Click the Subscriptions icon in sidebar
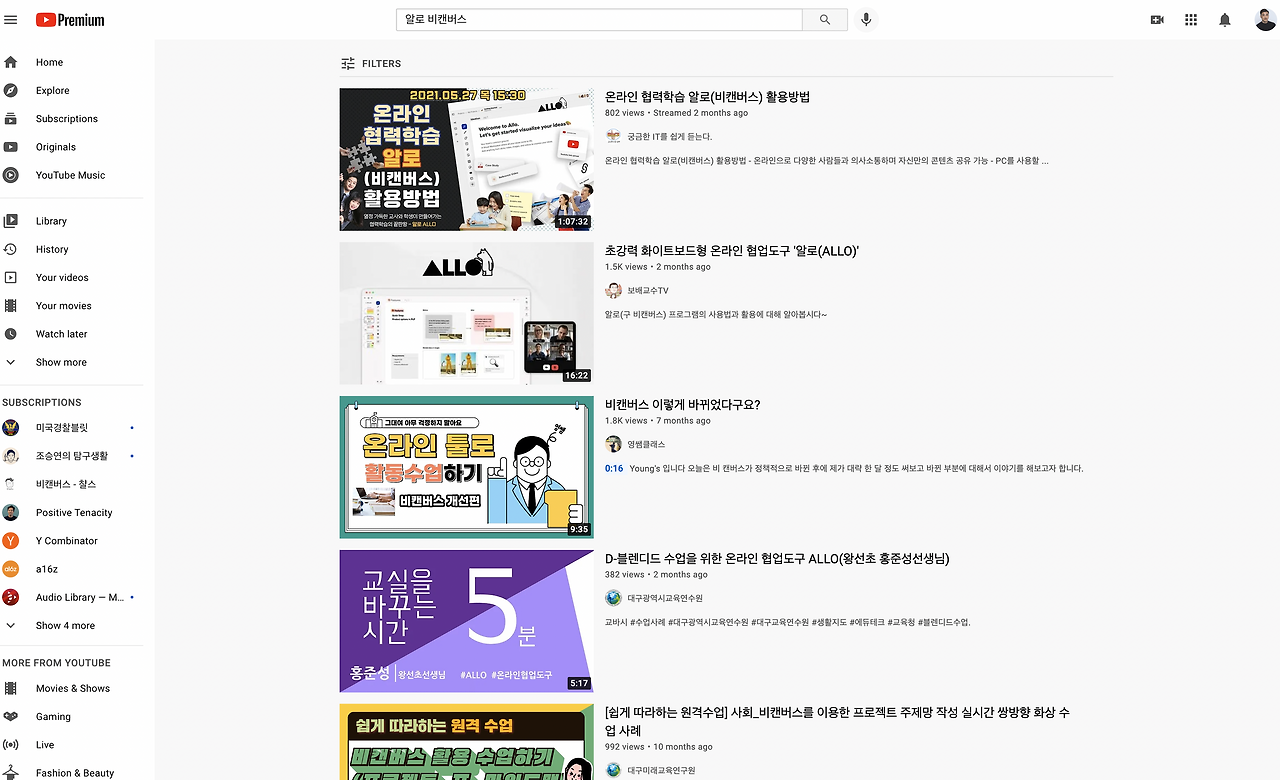1280x780 pixels. point(11,119)
